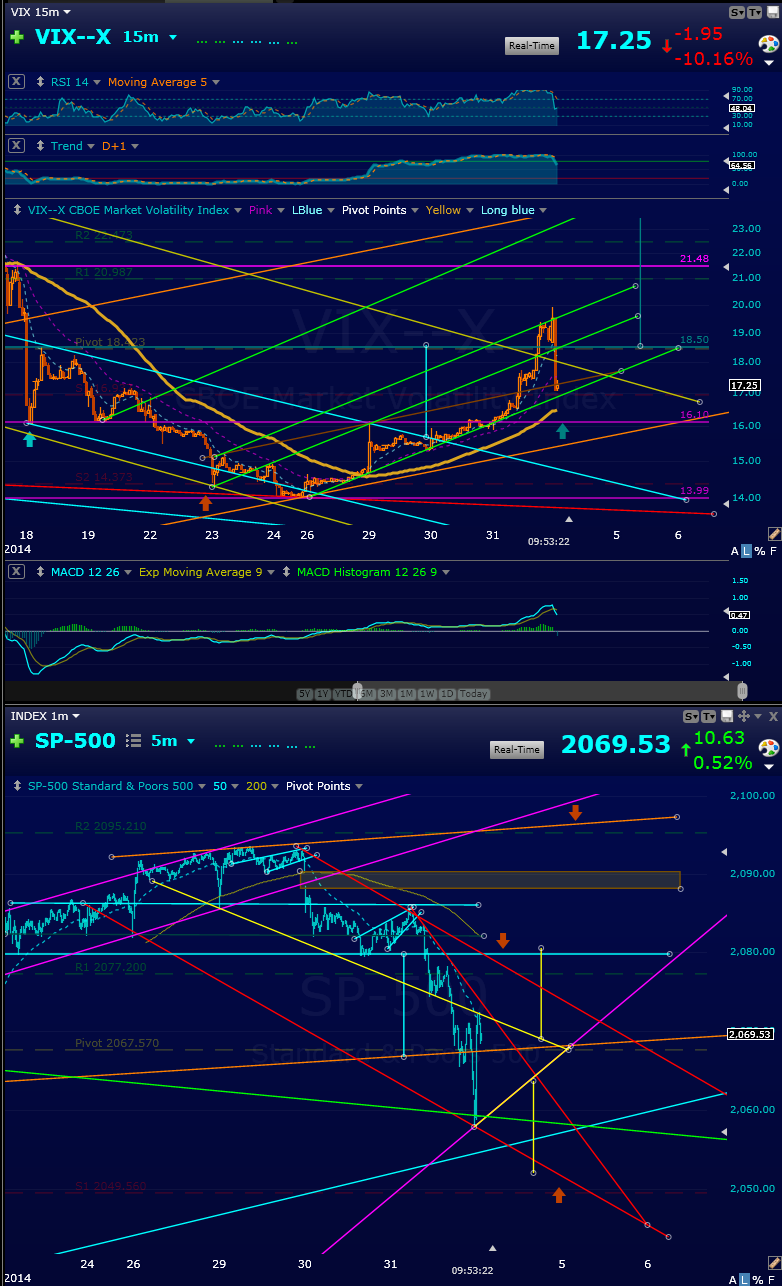The width and height of the screenshot is (782, 1286).
Task: Close the MACD pane with X
Action: (x=16, y=572)
